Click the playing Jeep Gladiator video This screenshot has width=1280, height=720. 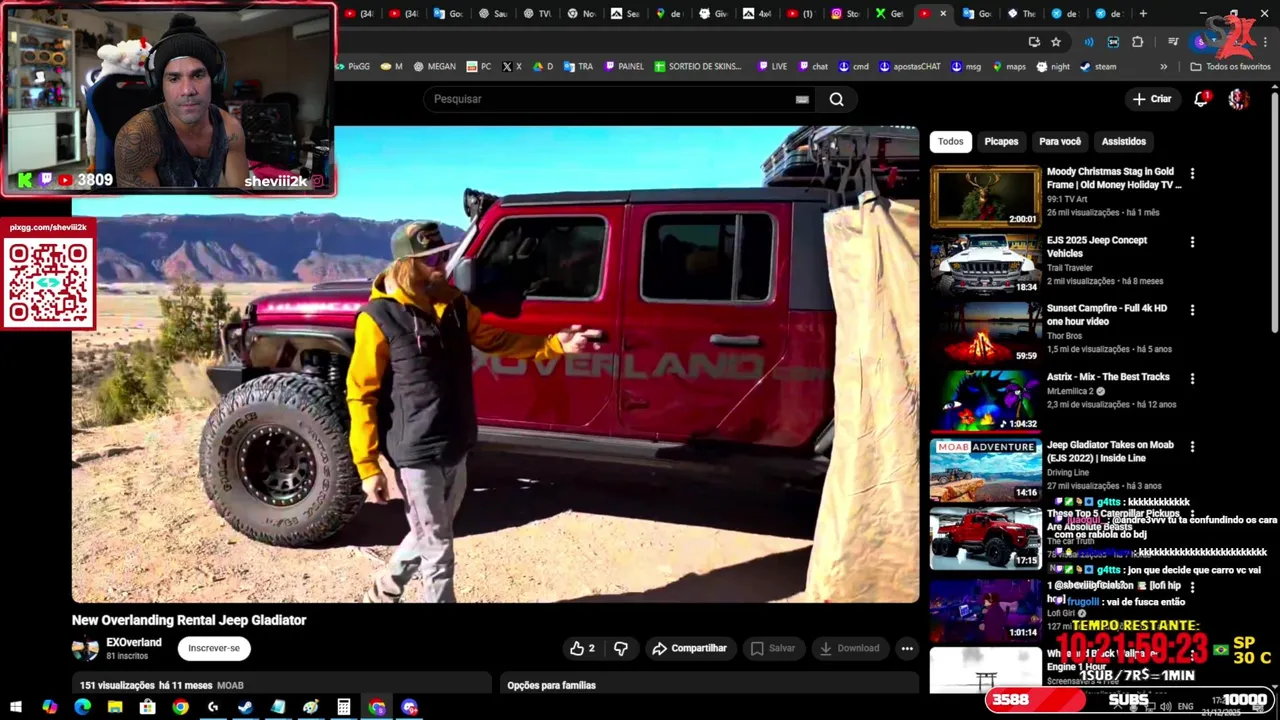(495, 364)
